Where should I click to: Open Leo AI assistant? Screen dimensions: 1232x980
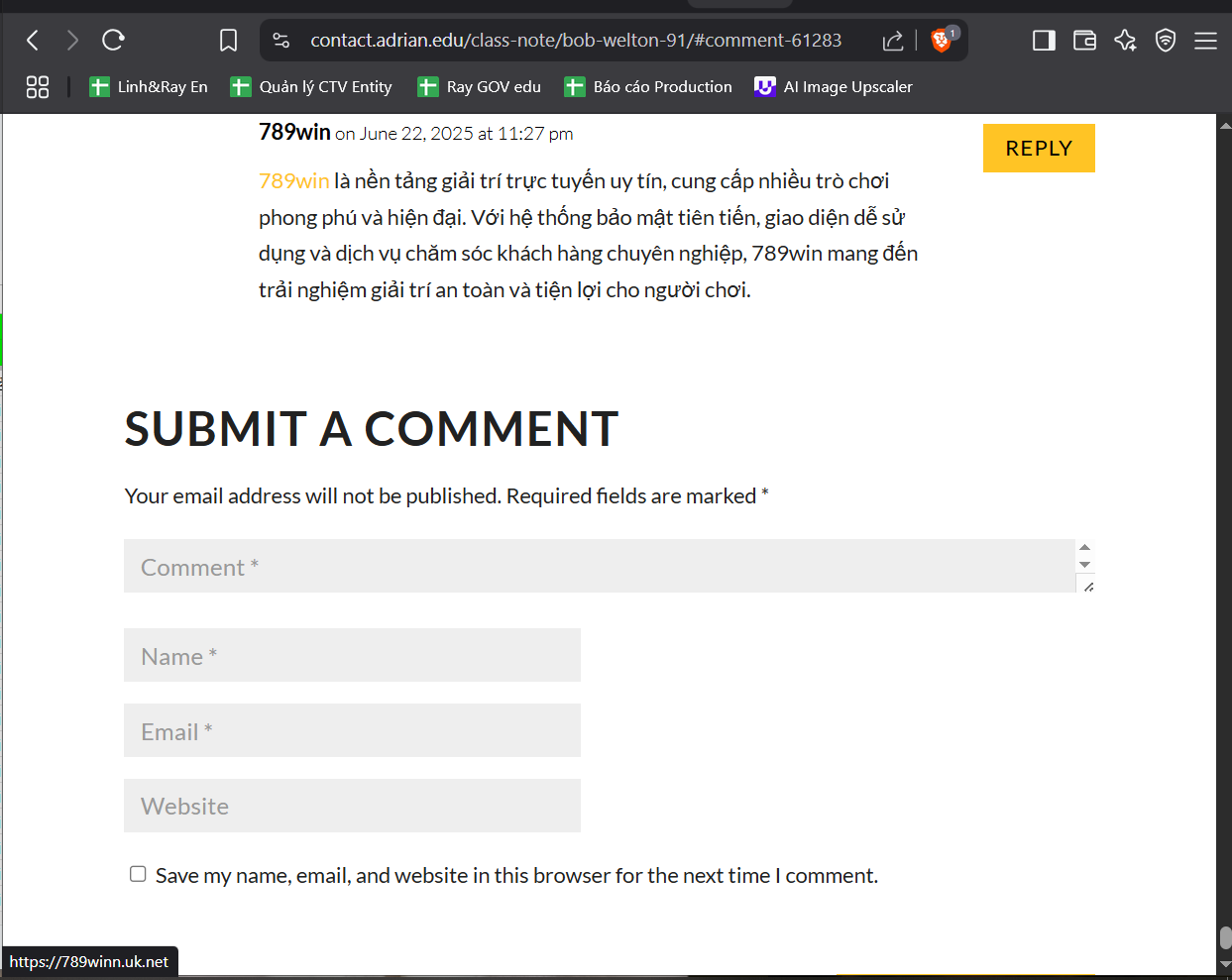pos(1125,40)
